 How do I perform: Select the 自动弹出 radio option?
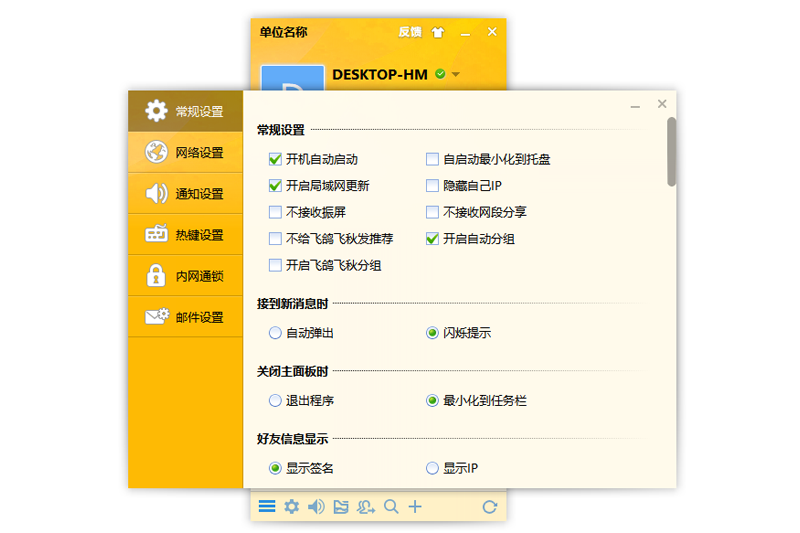[x=275, y=333]
